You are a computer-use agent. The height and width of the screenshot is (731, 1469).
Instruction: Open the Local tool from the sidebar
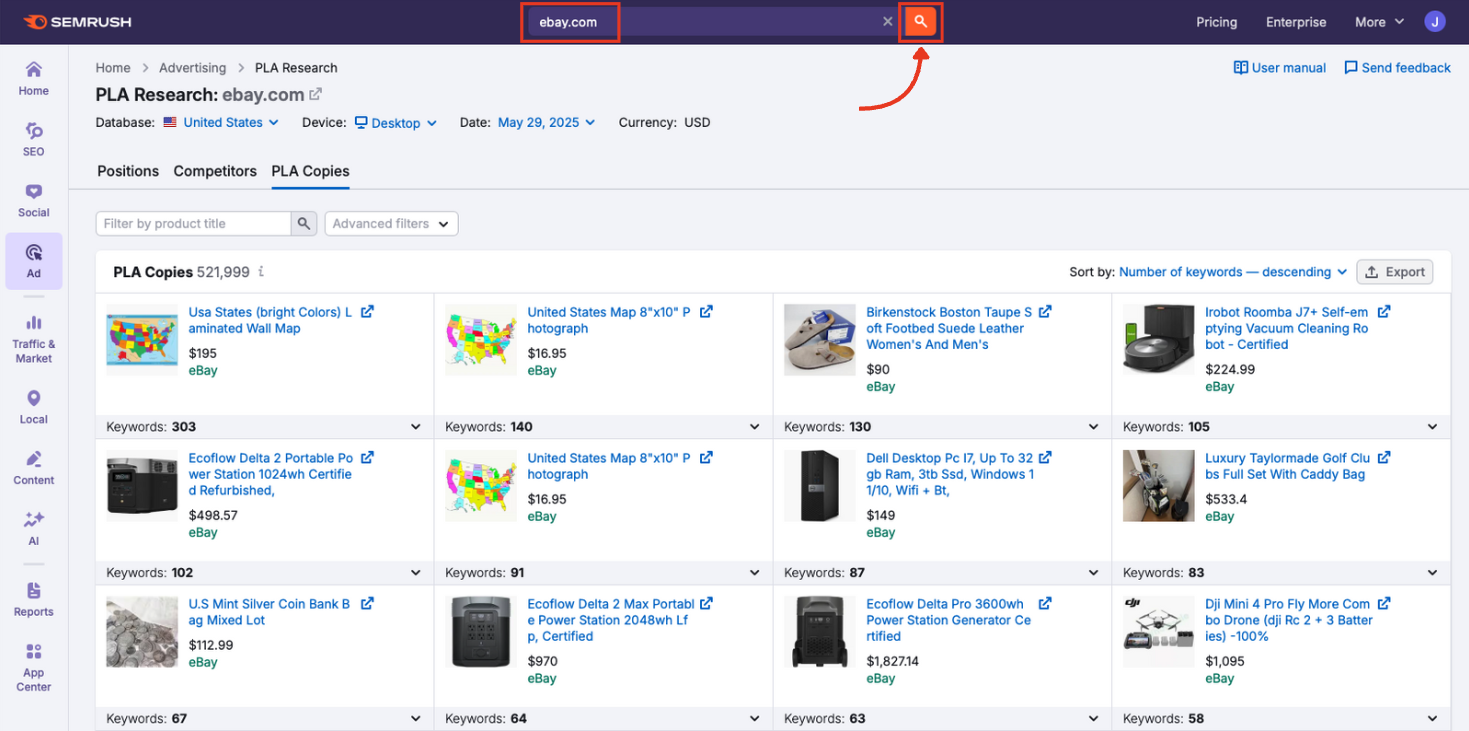point(33,405)
